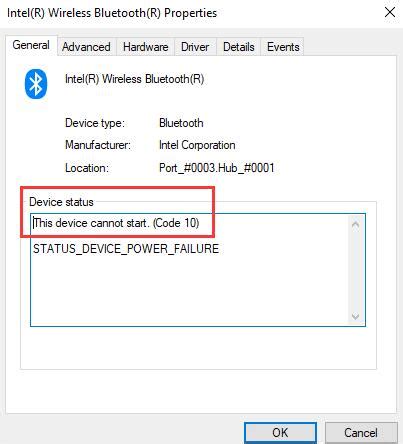Click the dialog title bar text
Viewport: 403px width, 444px height.
click(x=112, y=13)
